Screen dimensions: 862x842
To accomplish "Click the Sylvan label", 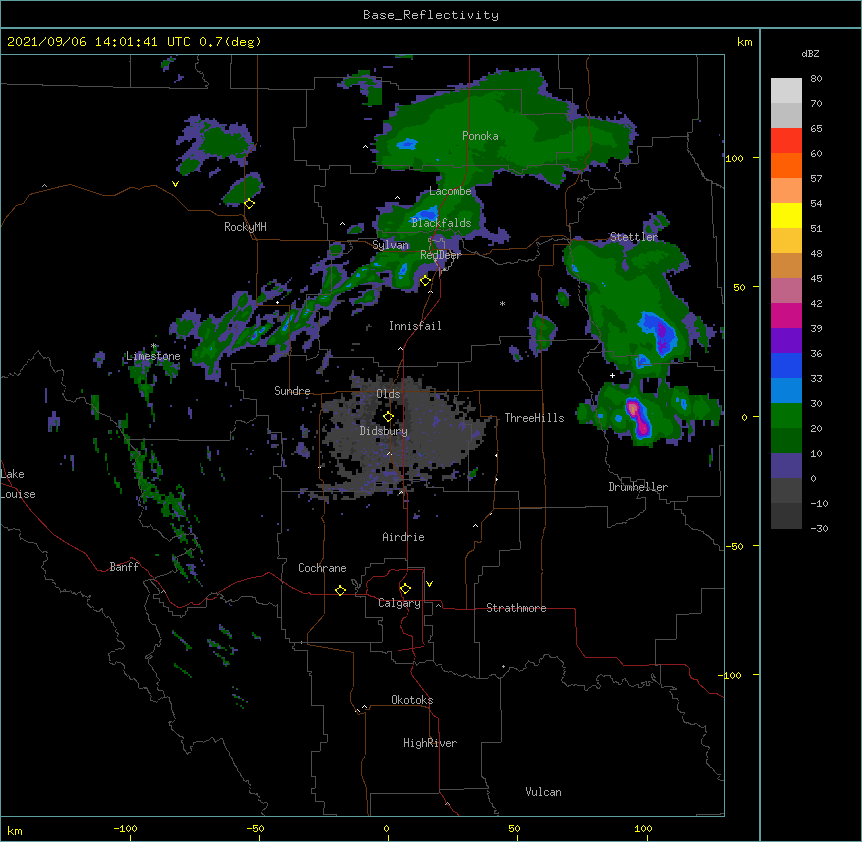I will click(x=390, y=245).
